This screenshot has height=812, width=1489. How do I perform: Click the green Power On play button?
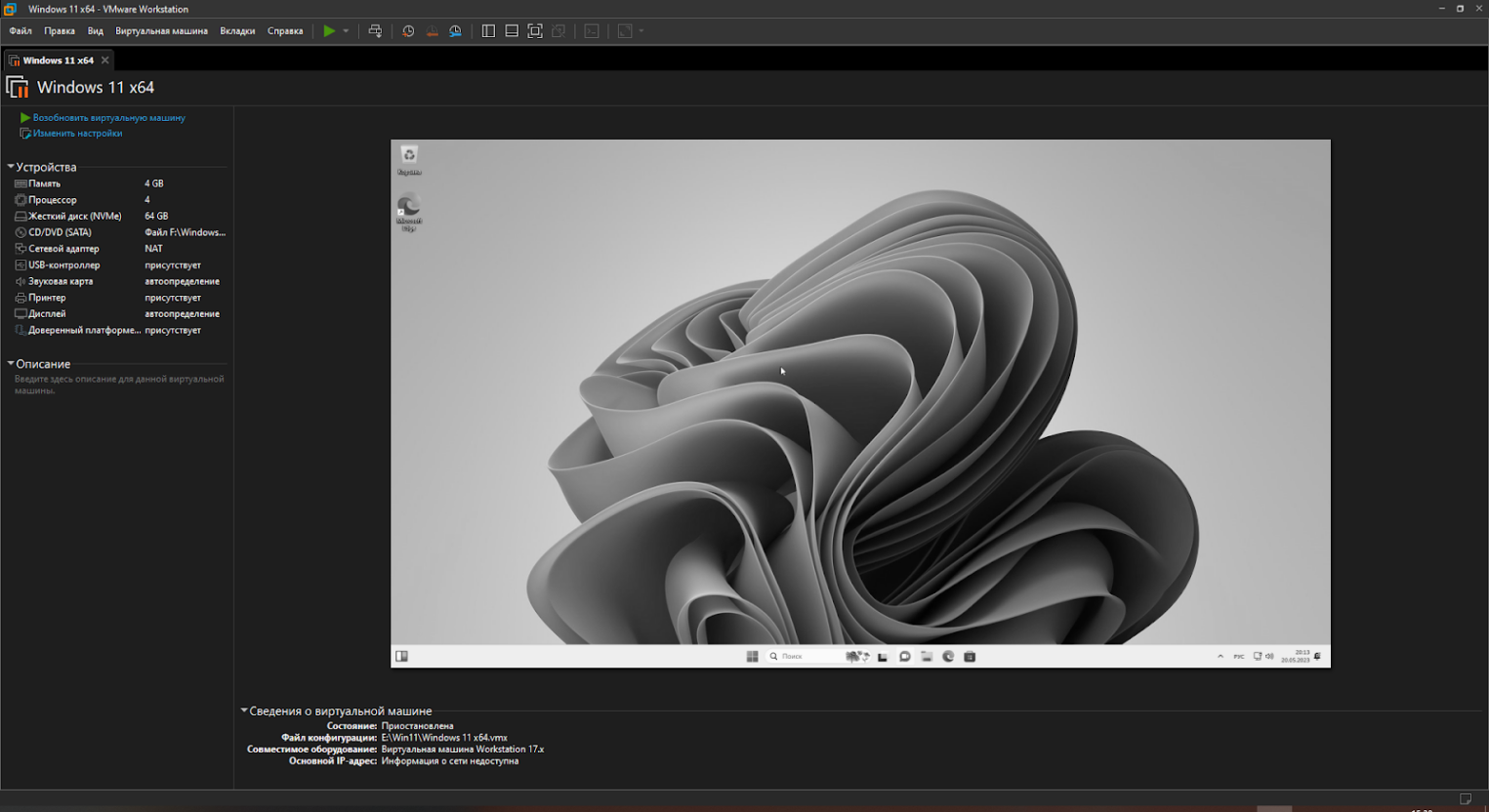pos(329,31)
